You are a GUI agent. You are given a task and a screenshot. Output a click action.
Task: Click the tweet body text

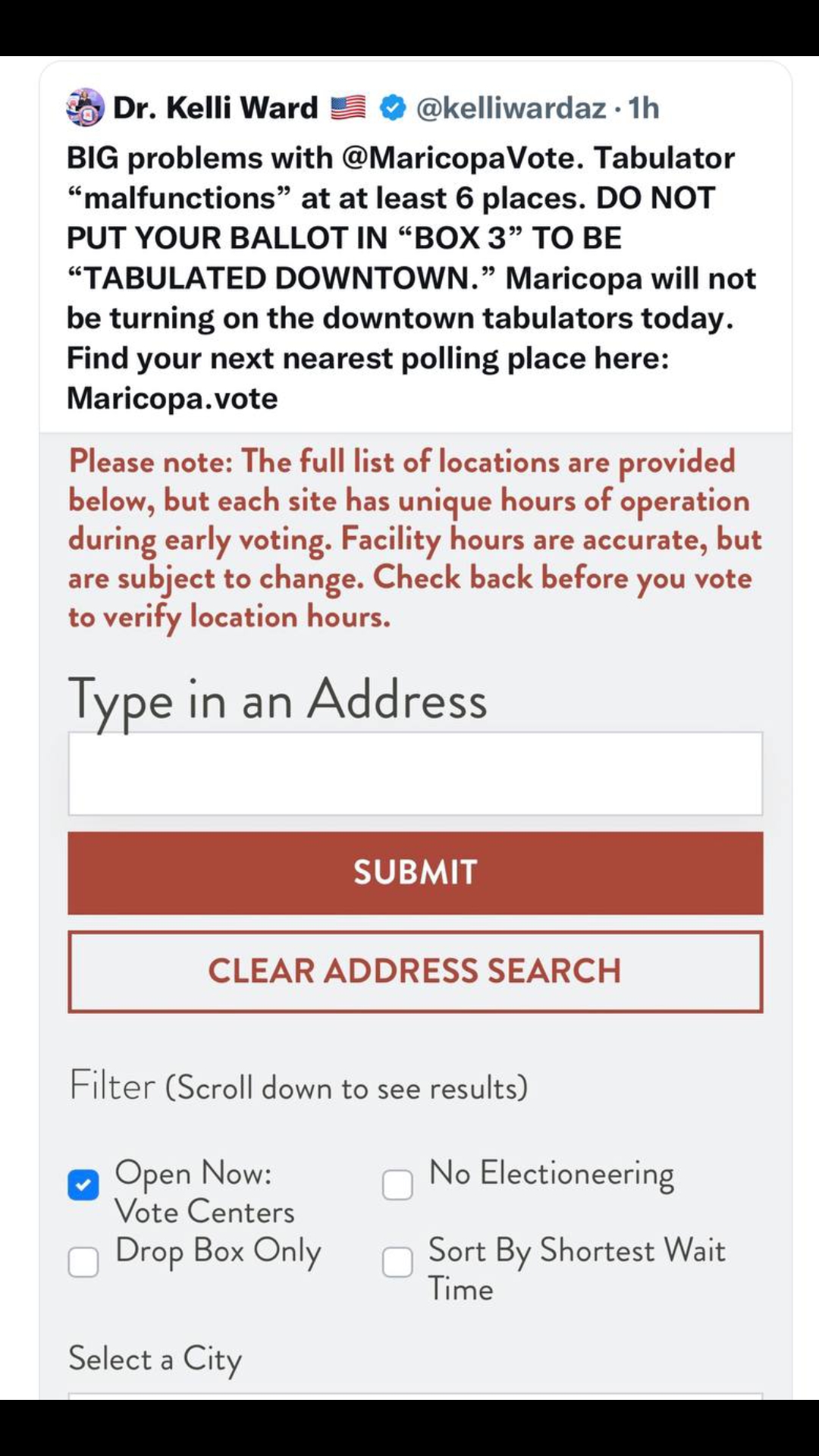[x=411, y=278]
